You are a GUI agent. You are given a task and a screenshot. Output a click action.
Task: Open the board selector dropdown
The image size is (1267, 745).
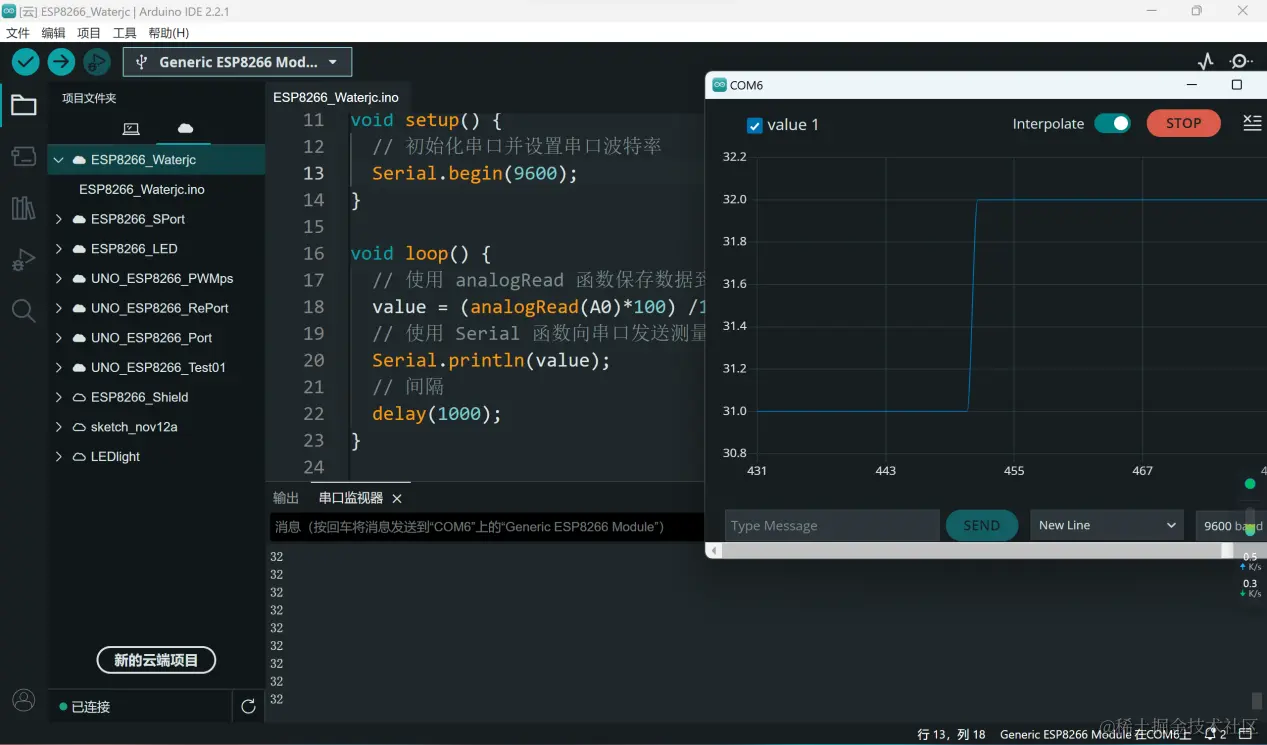click(x=238, y=62)
